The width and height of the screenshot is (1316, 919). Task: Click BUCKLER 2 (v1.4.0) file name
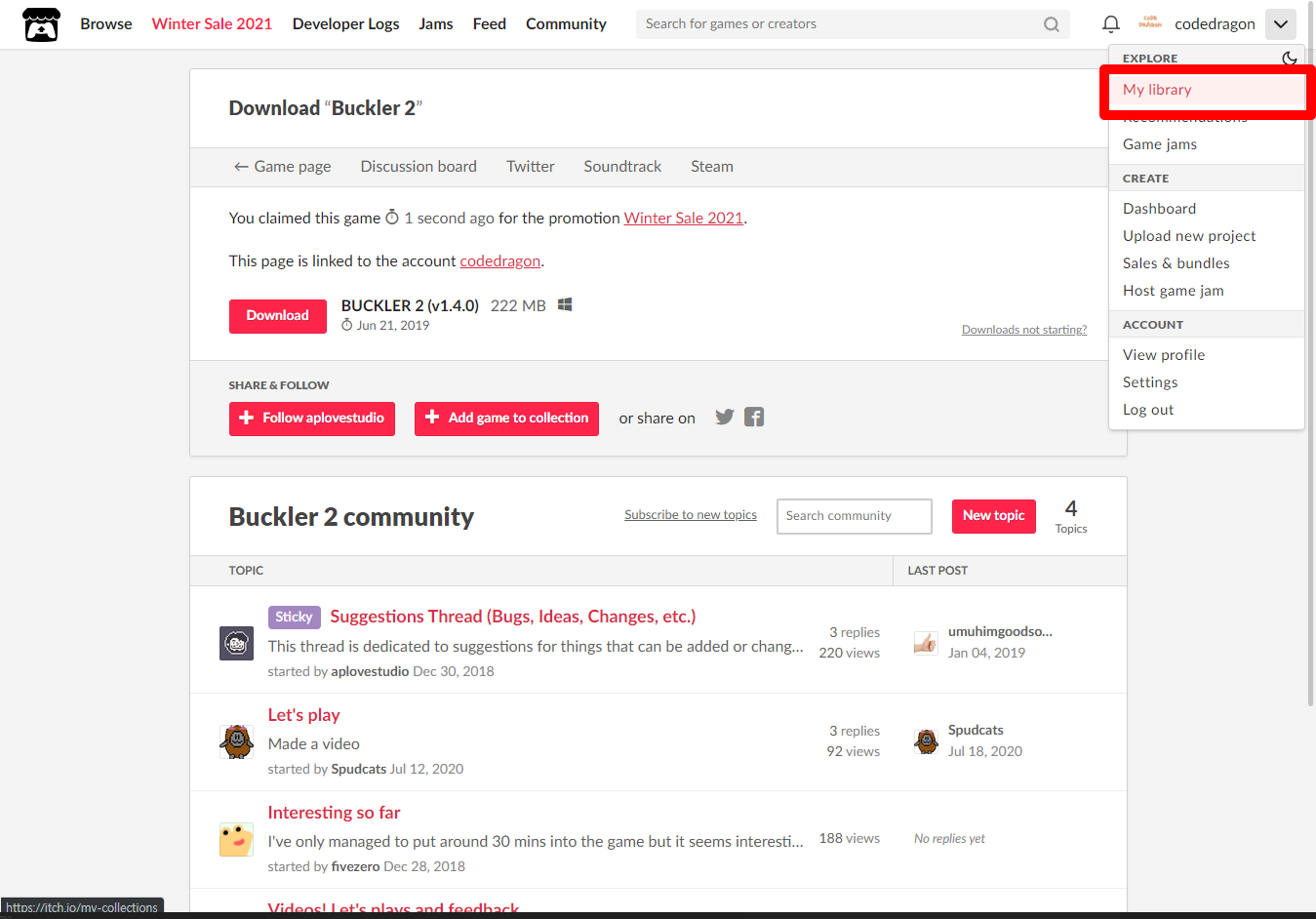pyautogui.click(x=410, y=305)
